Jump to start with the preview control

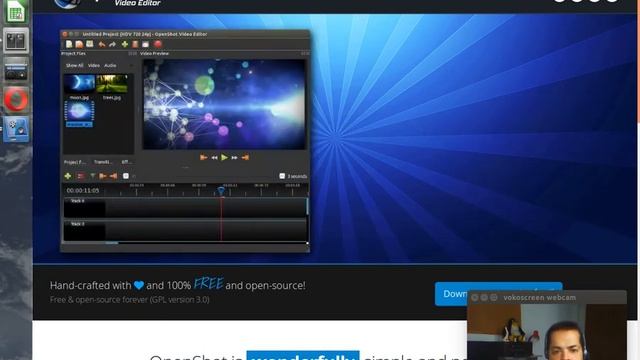coord(203,157)
